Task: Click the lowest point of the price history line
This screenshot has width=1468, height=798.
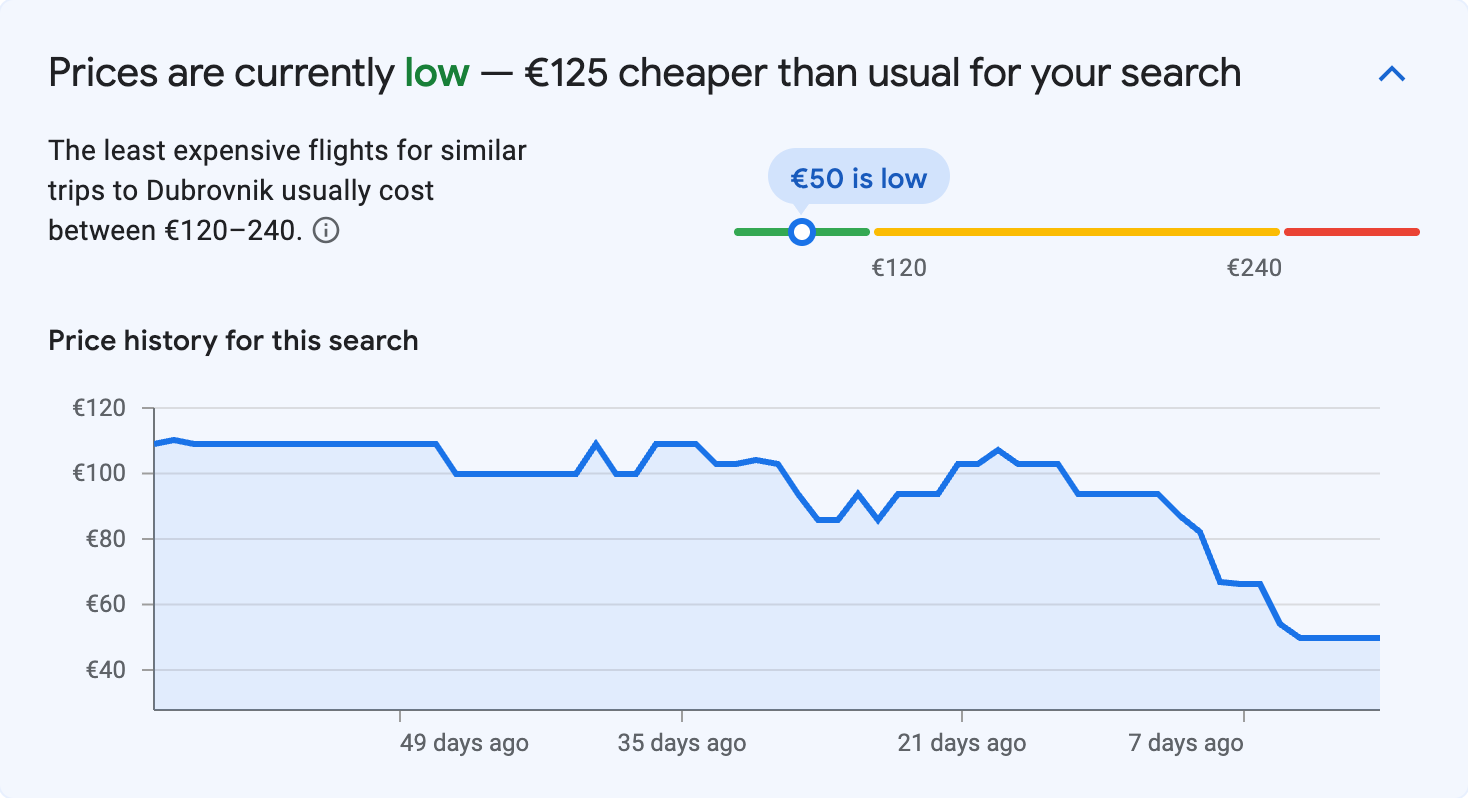Action: (x=1340, y=637)
